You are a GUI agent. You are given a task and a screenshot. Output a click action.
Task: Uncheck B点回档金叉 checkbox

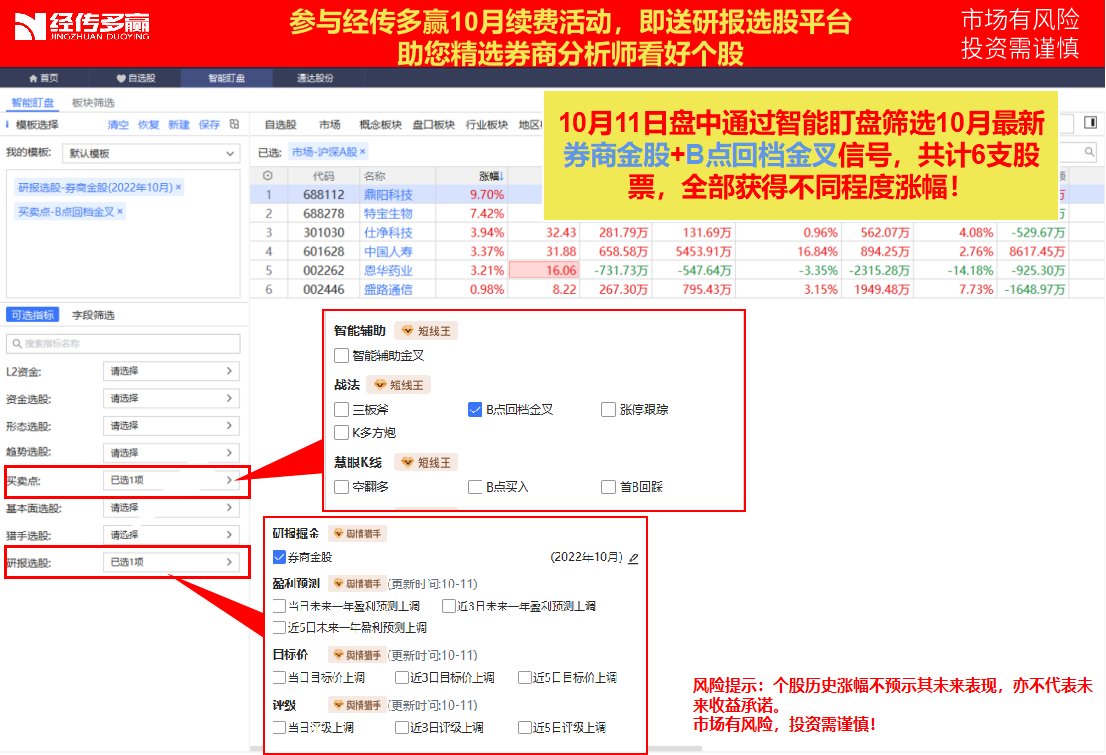coord(475,409)
